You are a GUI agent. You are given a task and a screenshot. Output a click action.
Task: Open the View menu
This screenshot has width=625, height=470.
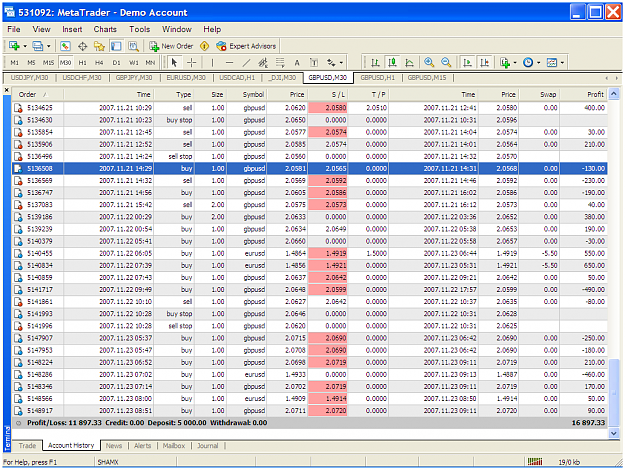pyautogui.click(x=41, y=29)
